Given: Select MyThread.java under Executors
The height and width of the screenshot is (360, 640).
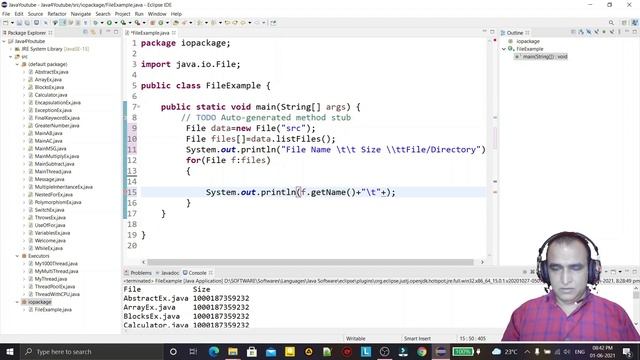Looking at the screenshot, I should [50, 279].
